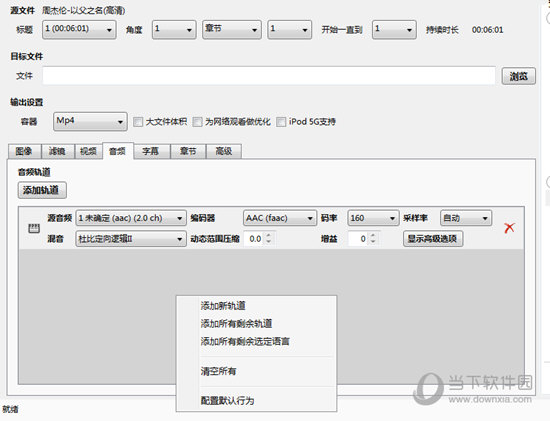Click the 显示高级选项 button

point(433,239)
